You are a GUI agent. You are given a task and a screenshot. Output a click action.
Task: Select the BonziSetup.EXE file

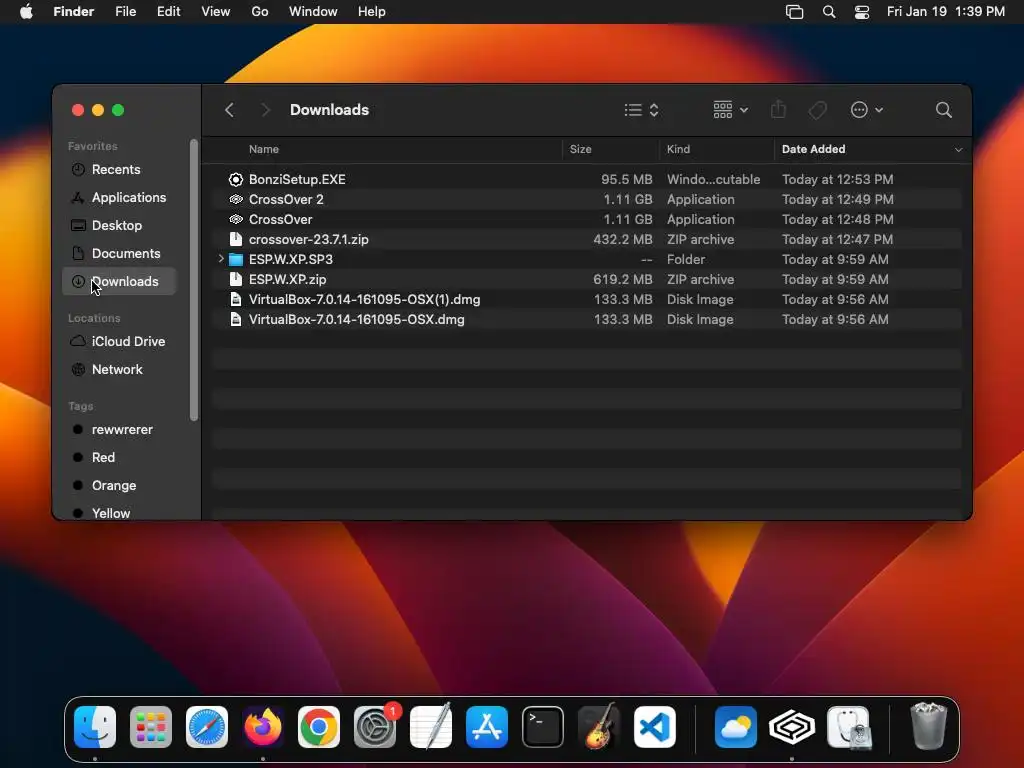tap(586, 179)
